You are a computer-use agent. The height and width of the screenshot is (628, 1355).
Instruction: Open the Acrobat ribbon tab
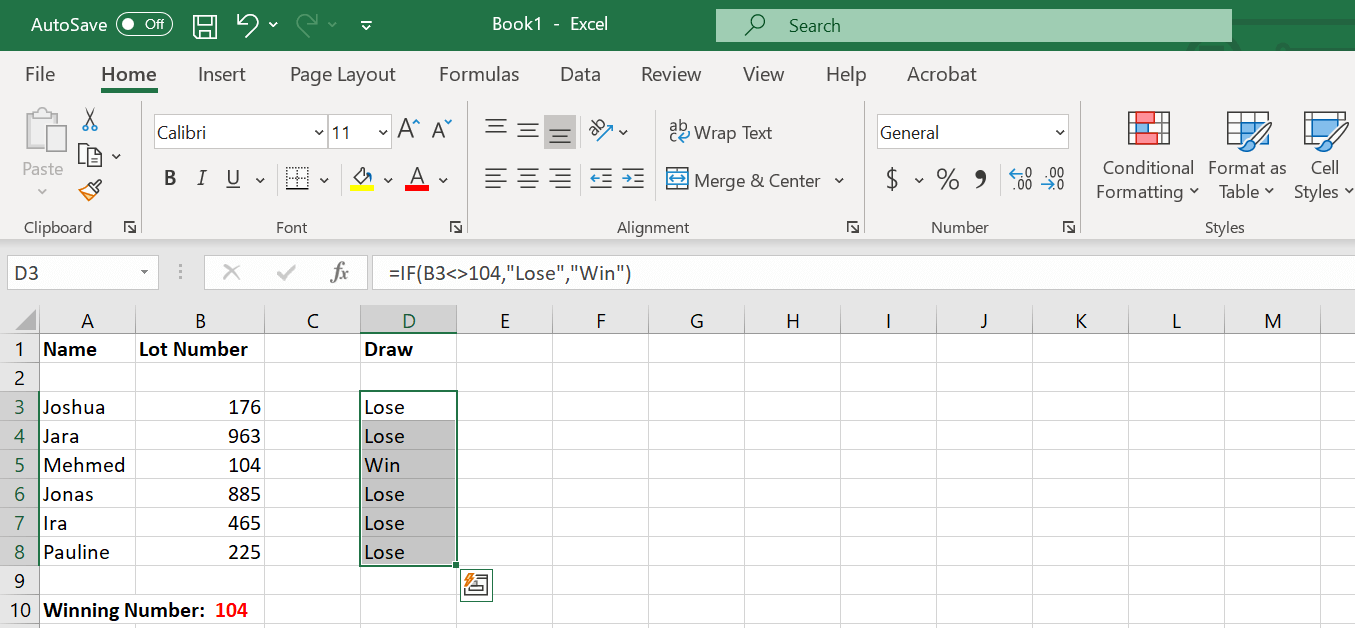coord(941,74)
